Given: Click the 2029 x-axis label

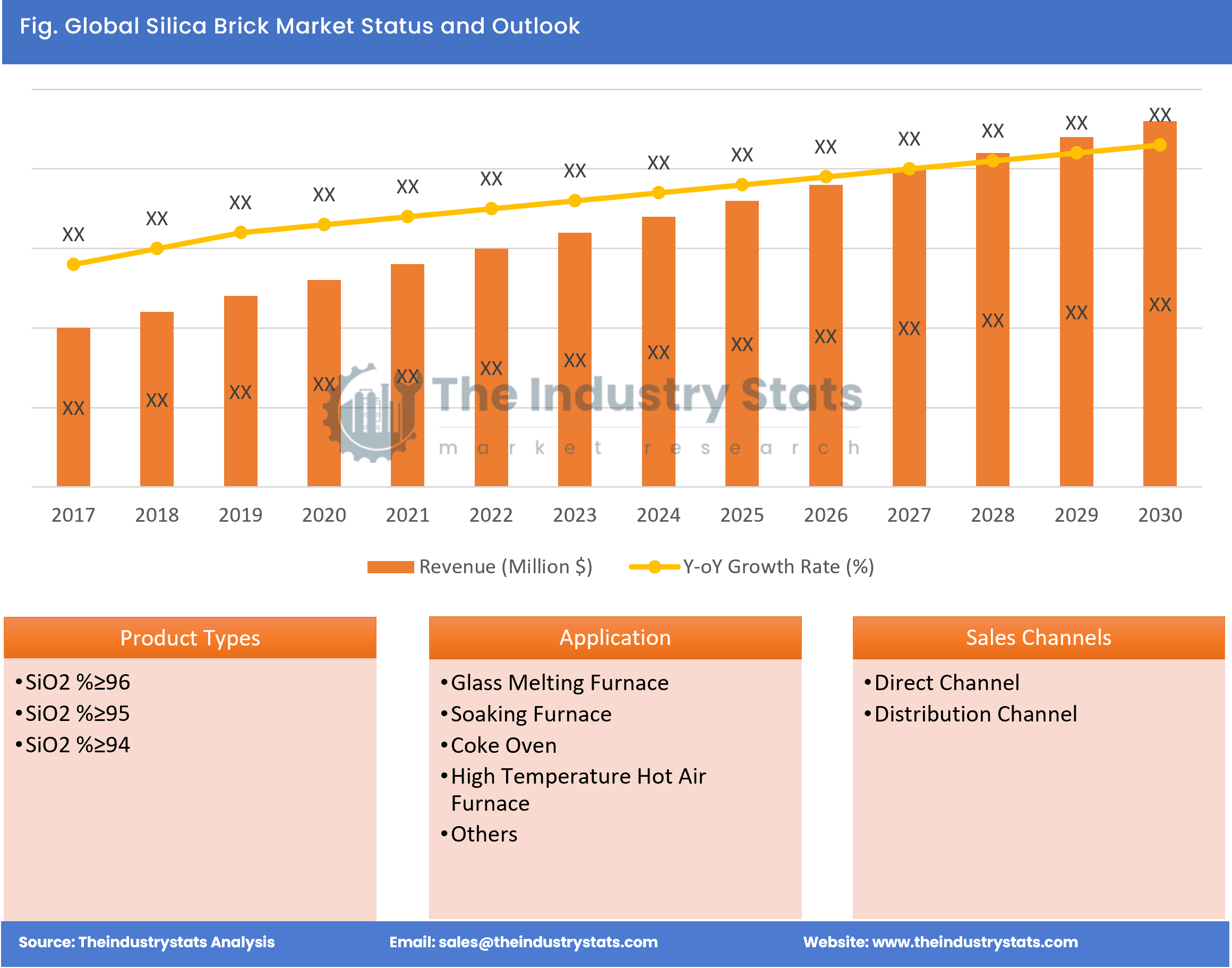Looking at the screenshot, I should (1076, 515).
